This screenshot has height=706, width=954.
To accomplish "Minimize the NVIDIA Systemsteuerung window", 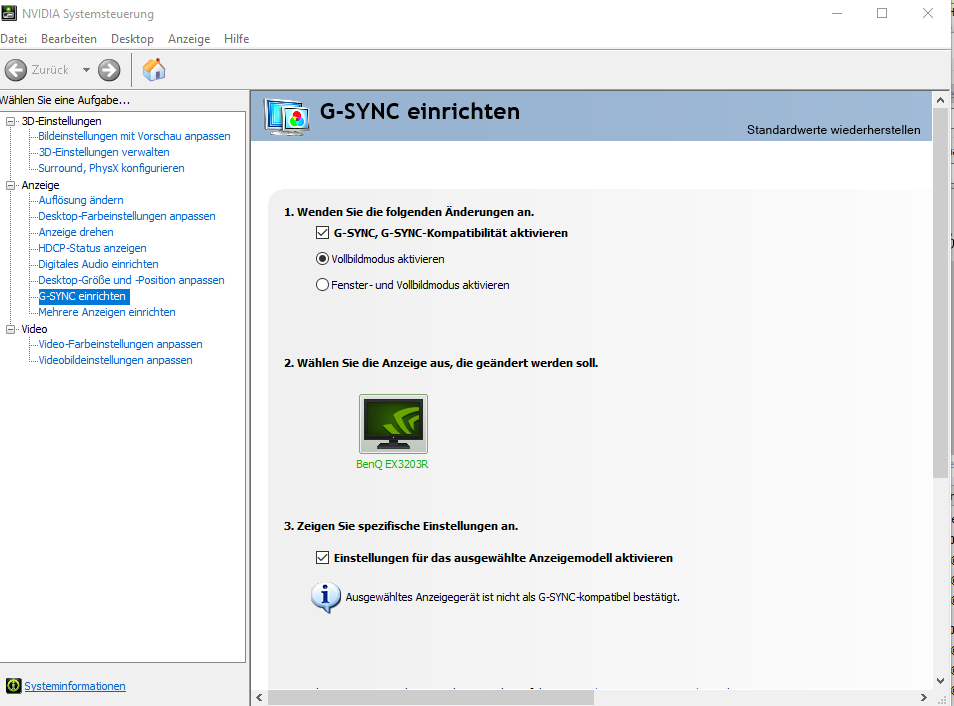I will pos(837,13).
